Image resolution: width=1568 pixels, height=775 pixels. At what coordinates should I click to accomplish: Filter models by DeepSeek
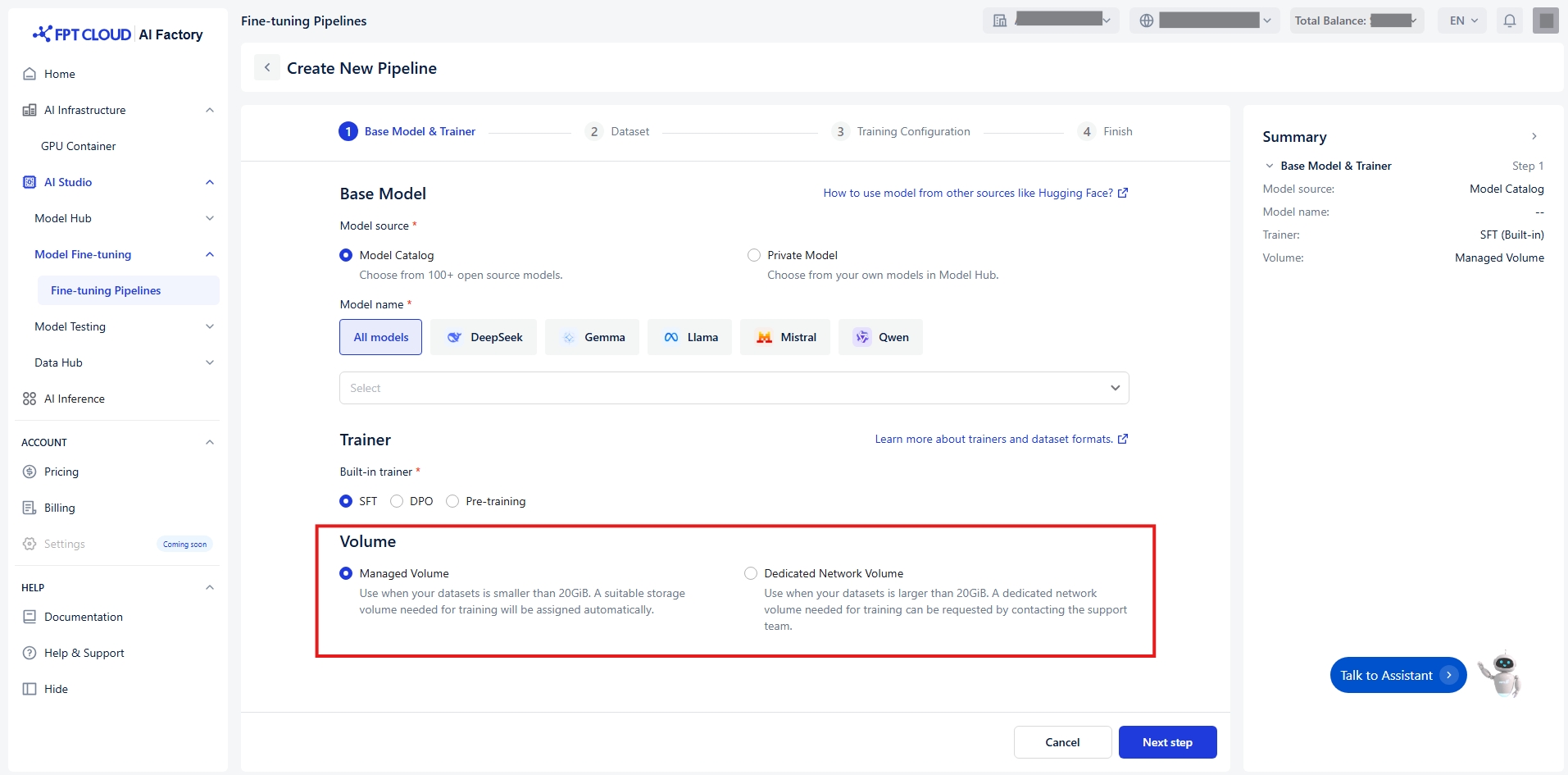(x=484, y=337)
